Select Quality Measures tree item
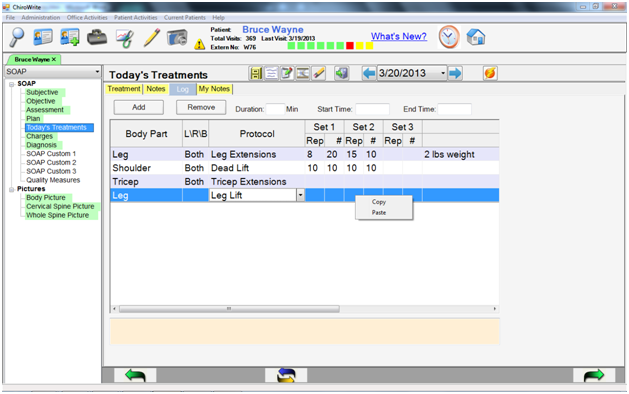 (x=53, y=181)
